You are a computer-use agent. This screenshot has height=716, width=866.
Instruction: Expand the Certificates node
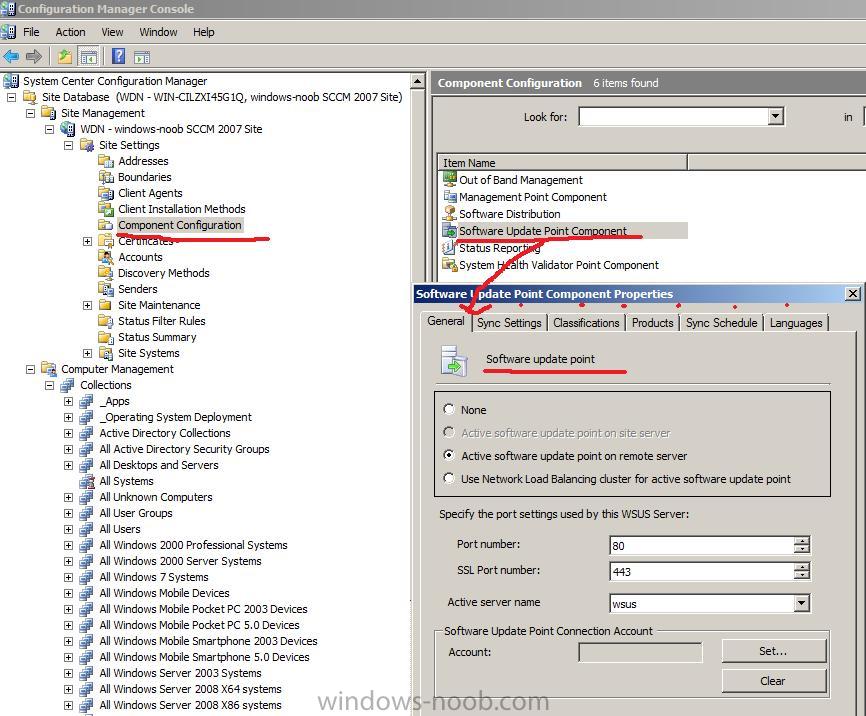(x=87, y=241)
